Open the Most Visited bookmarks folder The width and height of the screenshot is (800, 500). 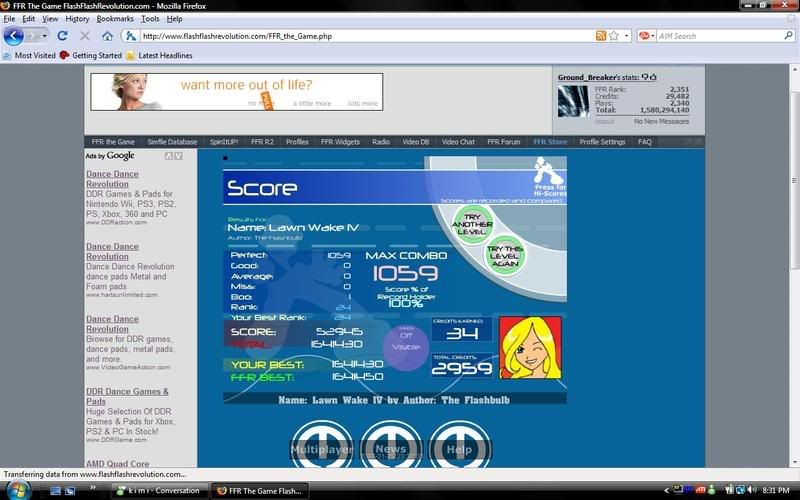29,56
